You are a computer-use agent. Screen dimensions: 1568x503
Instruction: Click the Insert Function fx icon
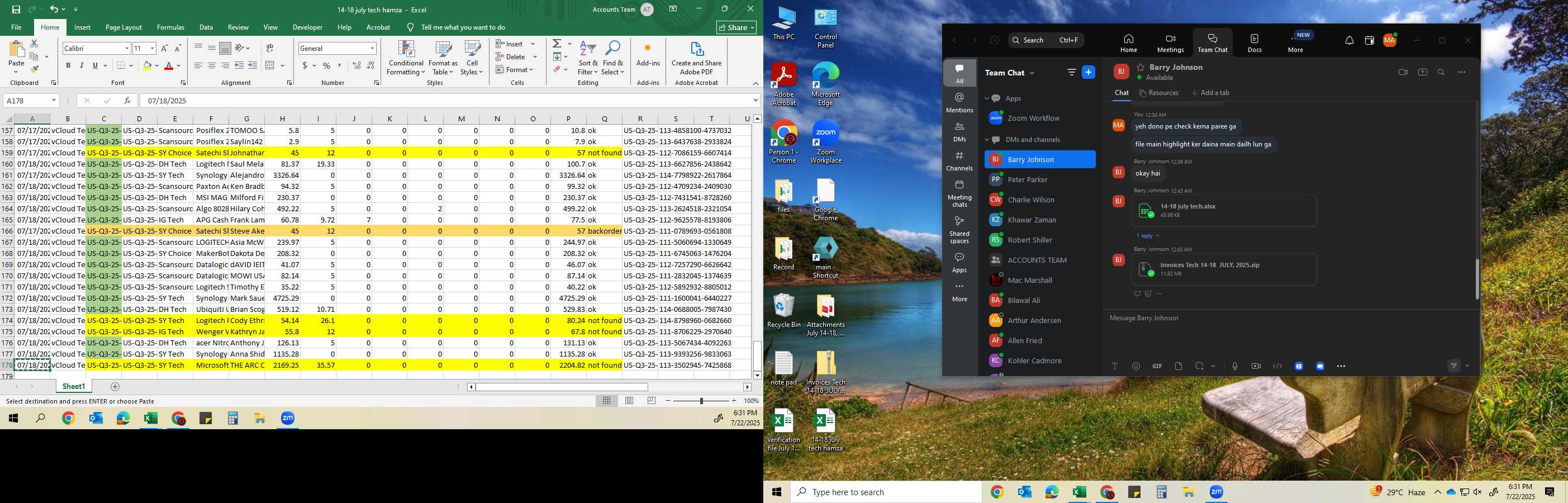click(x=127, y=101)
